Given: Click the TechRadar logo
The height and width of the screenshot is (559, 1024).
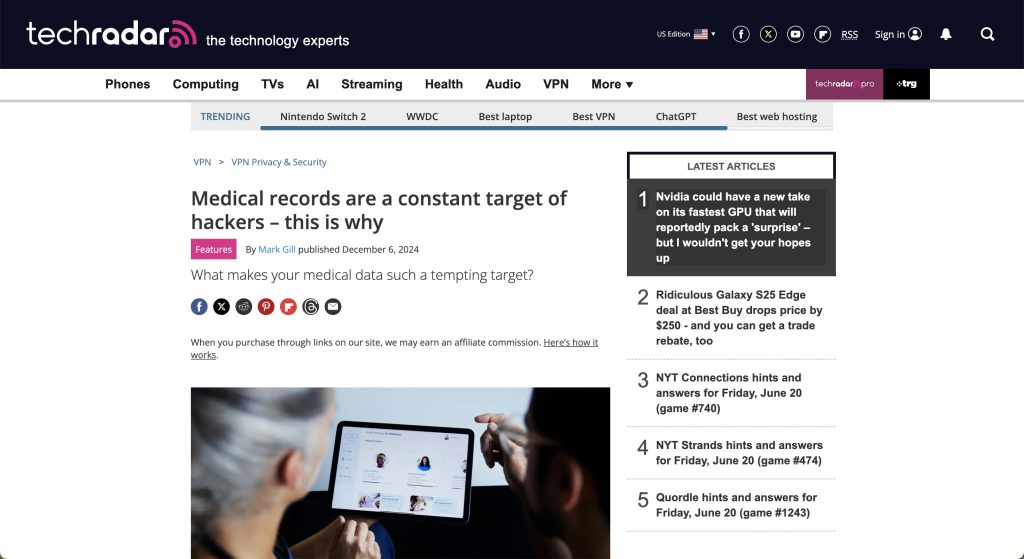Looking at the screenshot, I should 111,34.
